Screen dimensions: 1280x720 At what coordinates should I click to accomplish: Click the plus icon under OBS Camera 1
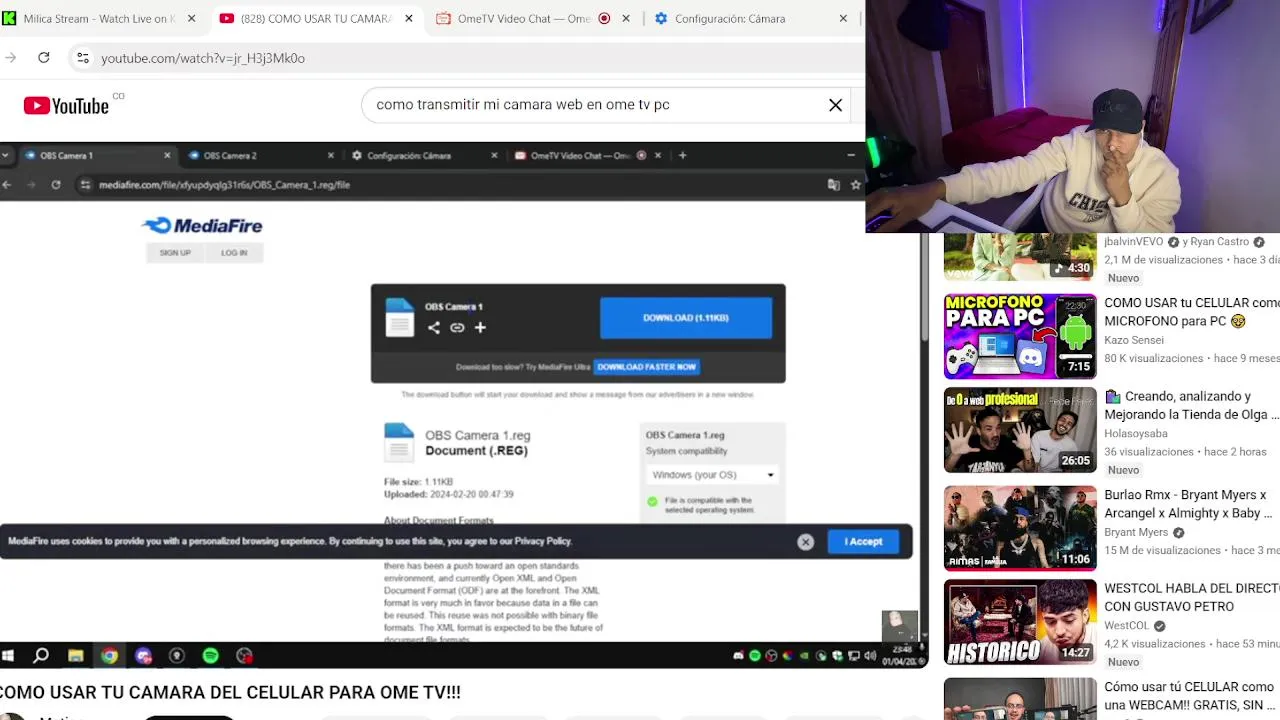480,327
